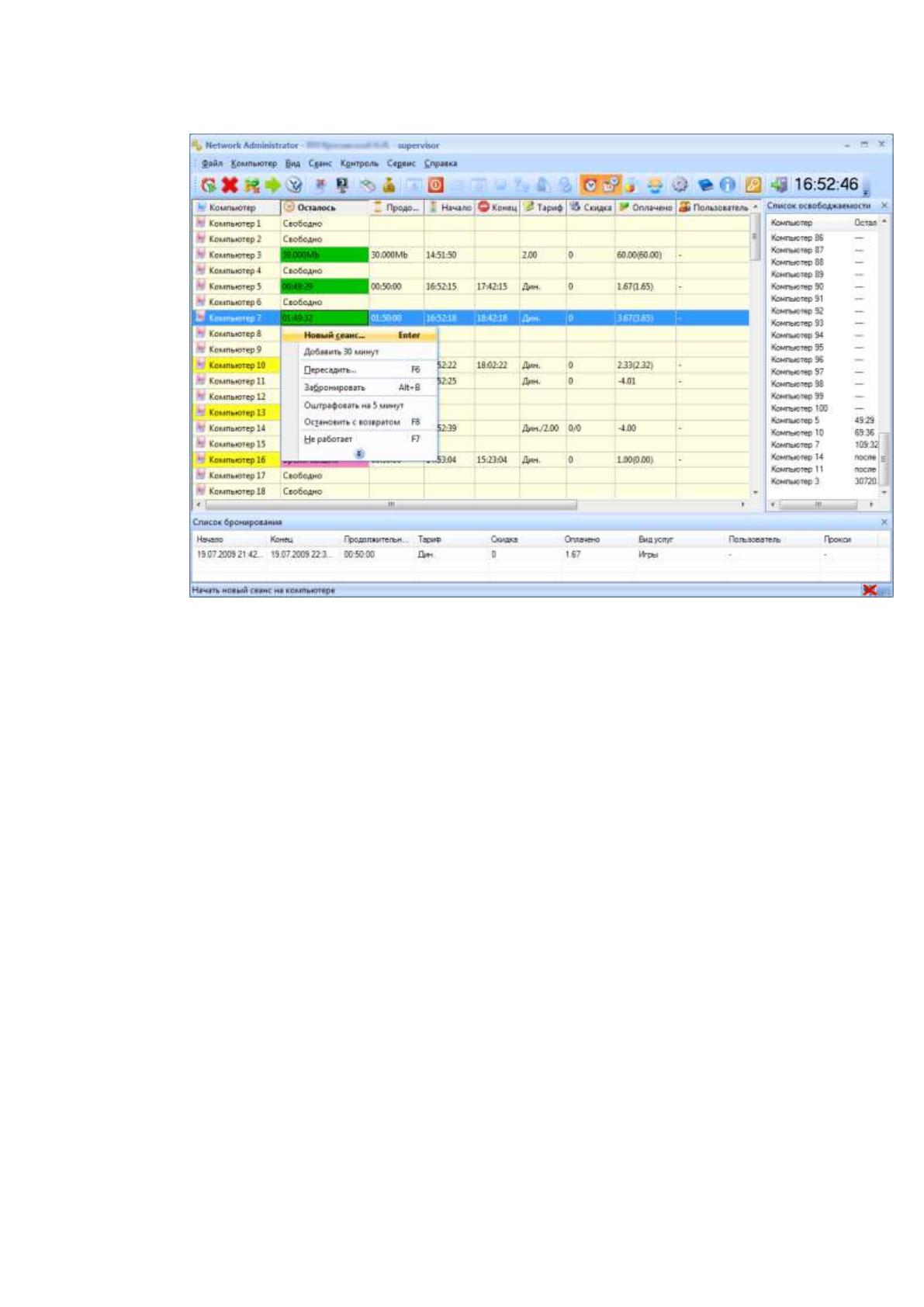Open the Сеанс menu

tap(320, 164)
